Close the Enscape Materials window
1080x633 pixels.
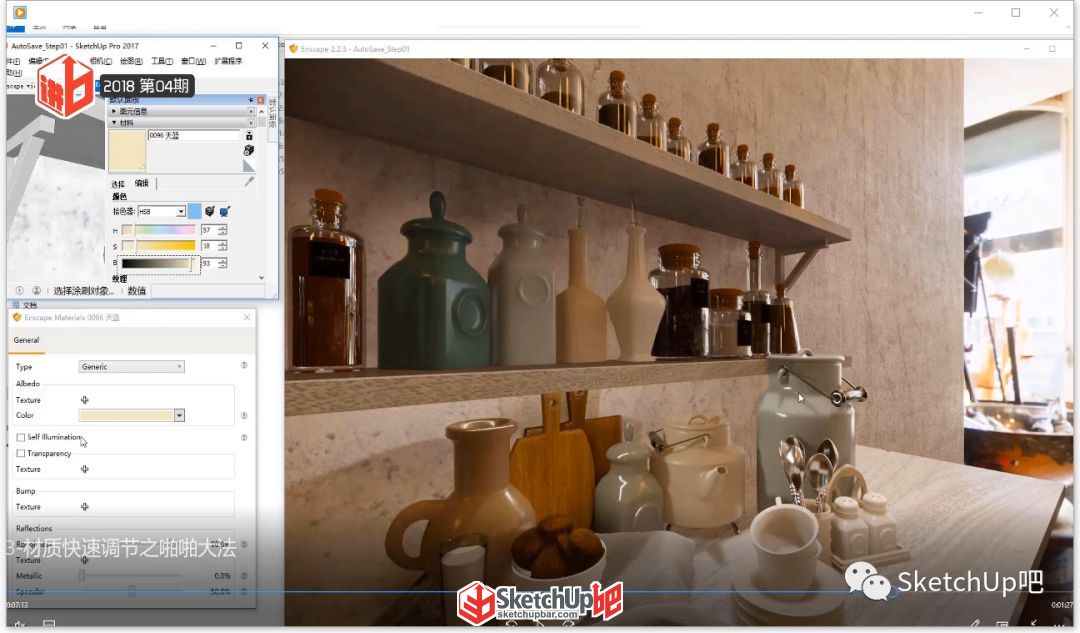point(247,317)
